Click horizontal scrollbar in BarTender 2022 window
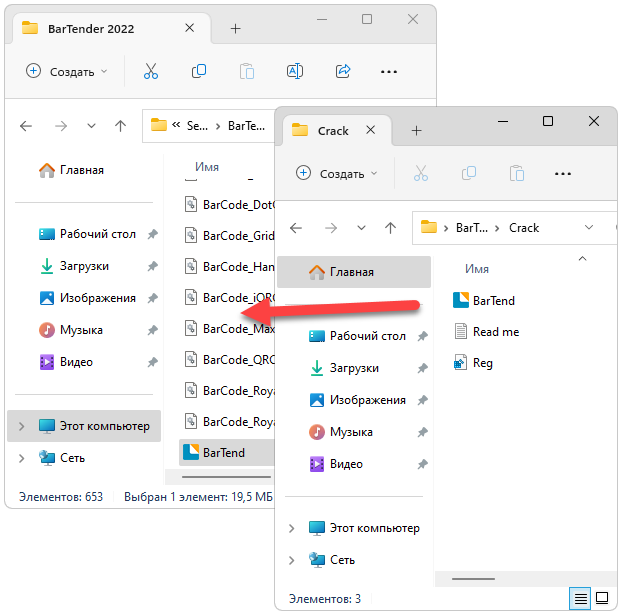Screen dimensions: 620x614 click(226, 477)
